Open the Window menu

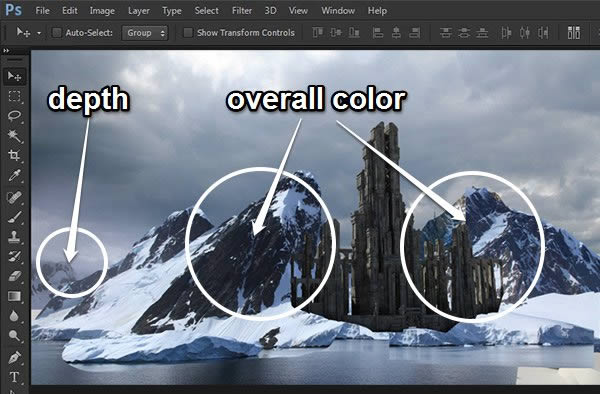[x=338, y=11]
